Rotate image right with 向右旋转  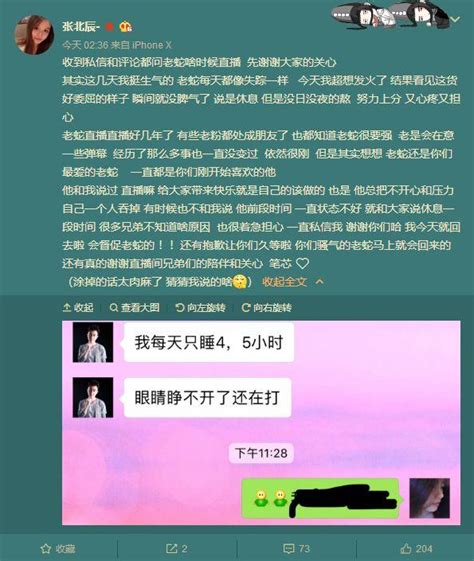click(267, 307)
